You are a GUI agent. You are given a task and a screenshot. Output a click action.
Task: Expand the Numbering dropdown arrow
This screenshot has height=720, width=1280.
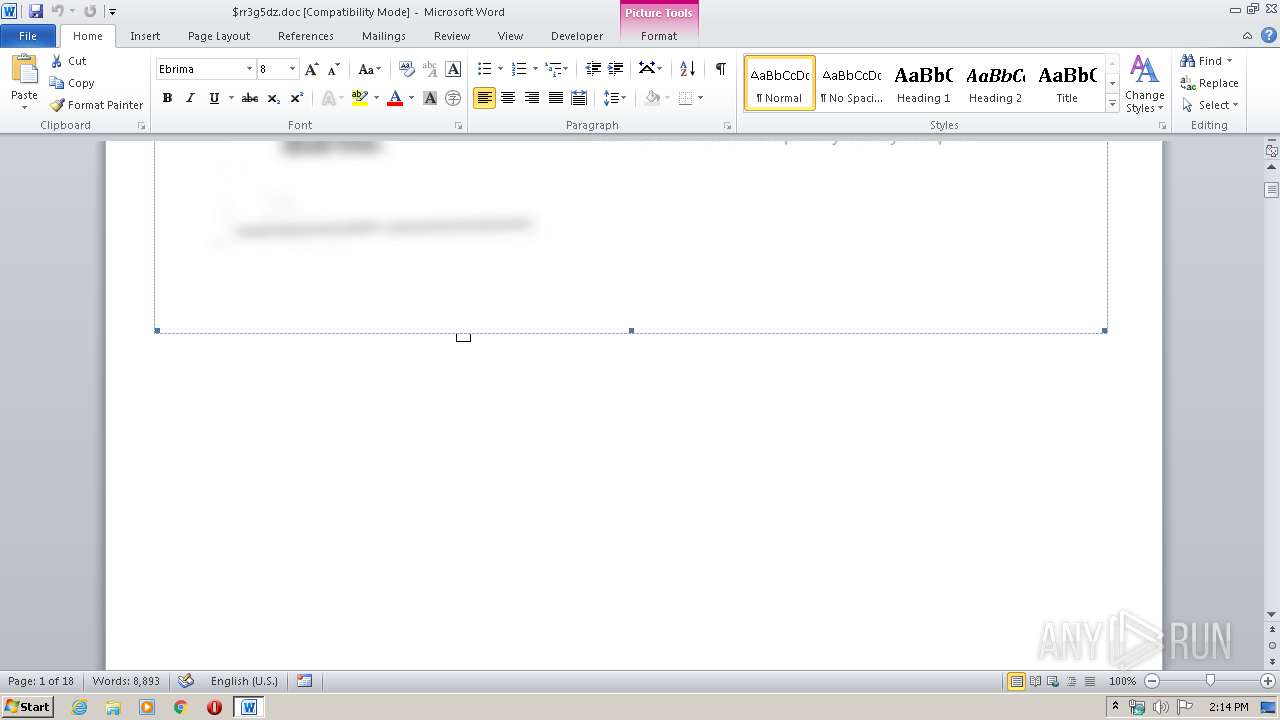point(535,69)
